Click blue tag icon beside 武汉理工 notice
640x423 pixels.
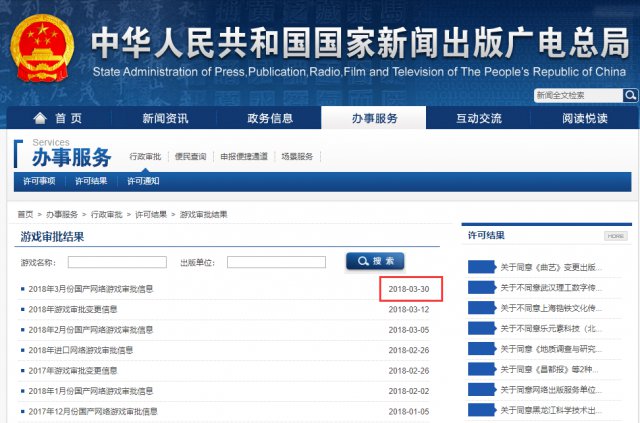482,287
